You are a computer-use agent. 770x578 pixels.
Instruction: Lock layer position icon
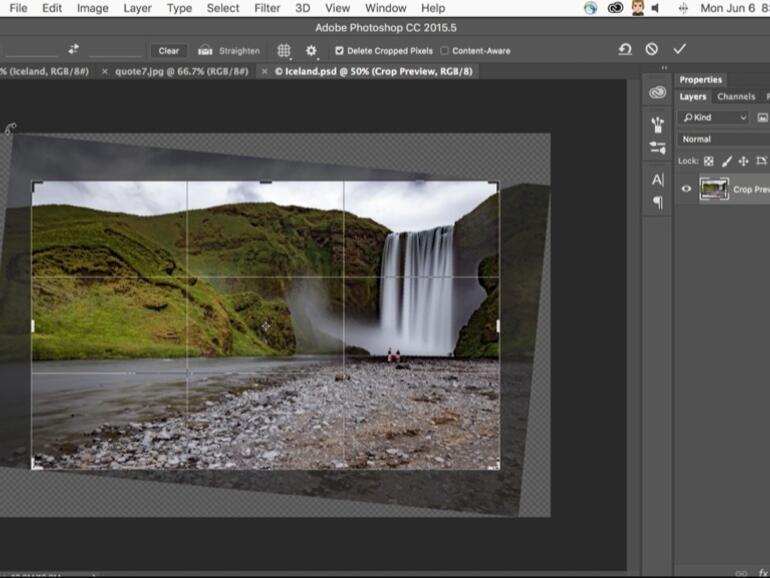coord(743,161)
